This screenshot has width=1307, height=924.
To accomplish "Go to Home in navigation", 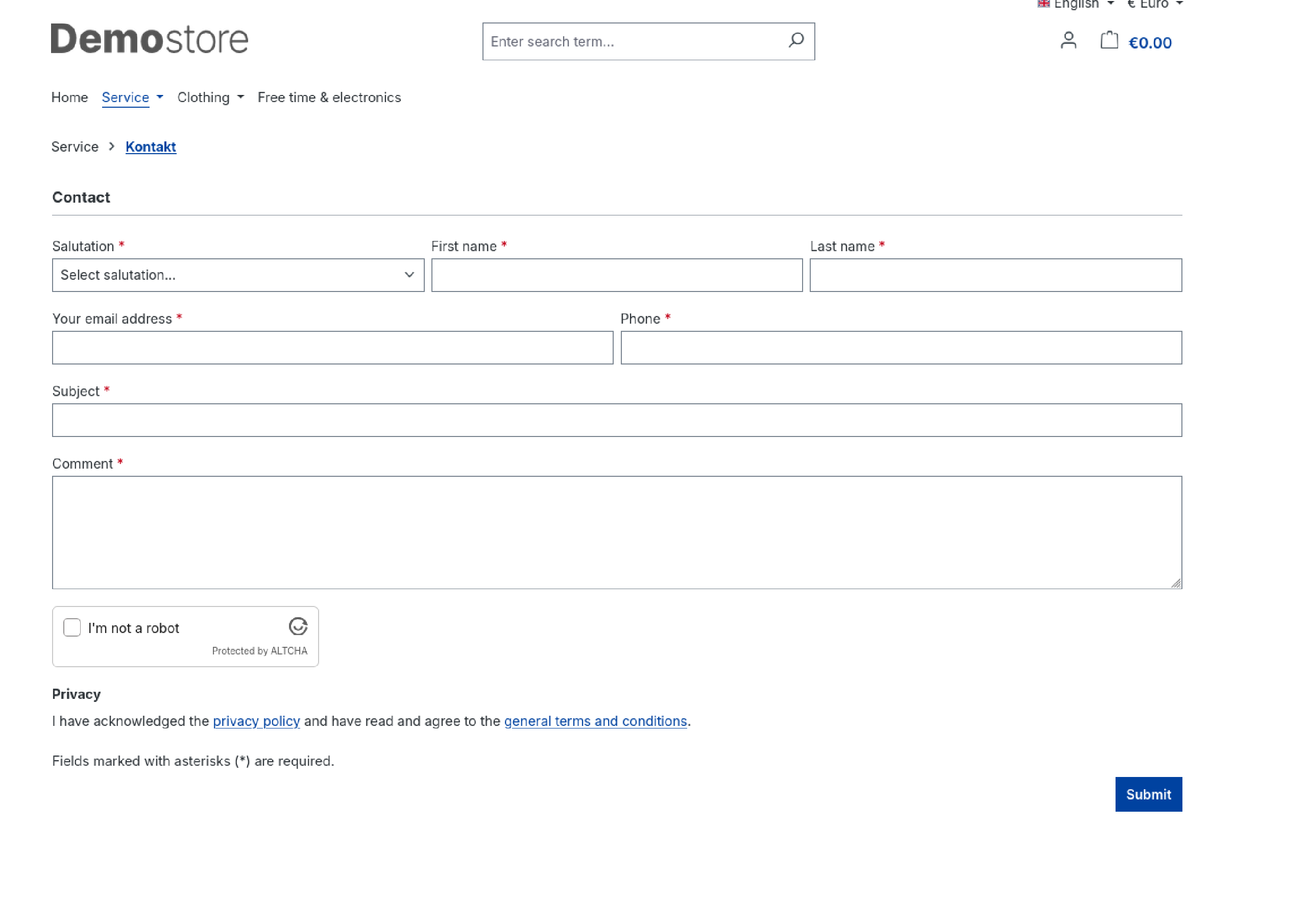I will [69, 98].
